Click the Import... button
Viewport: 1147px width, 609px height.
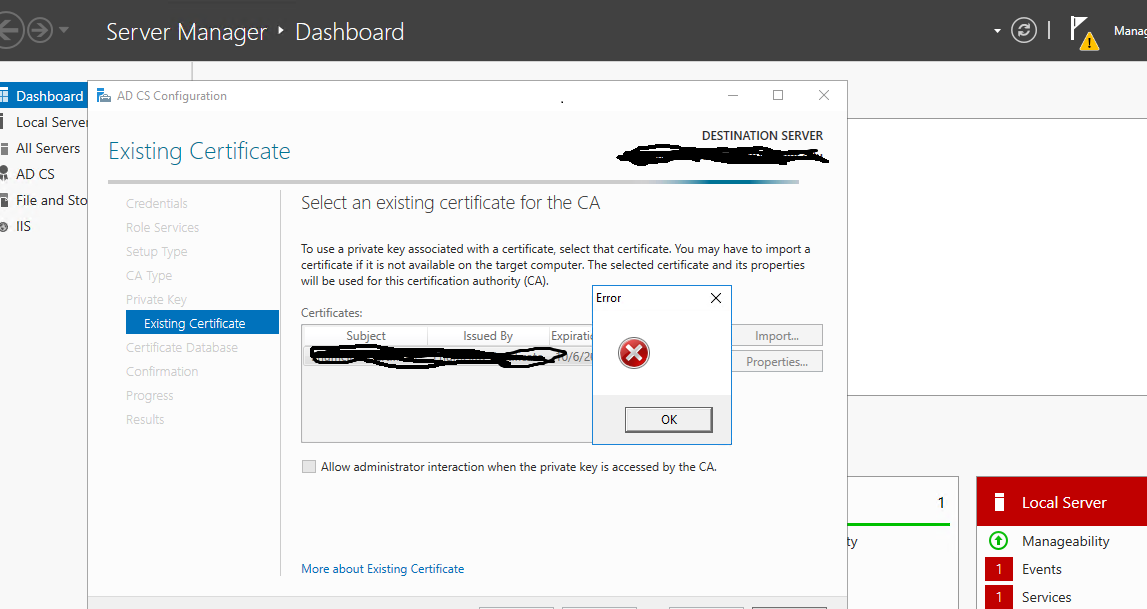point(777,336)
